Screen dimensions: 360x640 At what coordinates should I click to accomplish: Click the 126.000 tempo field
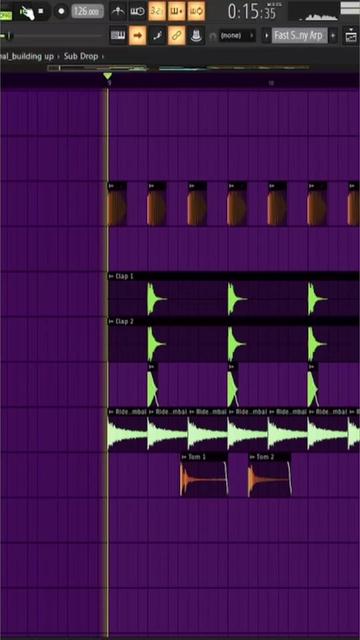click(x=87, y=11)
